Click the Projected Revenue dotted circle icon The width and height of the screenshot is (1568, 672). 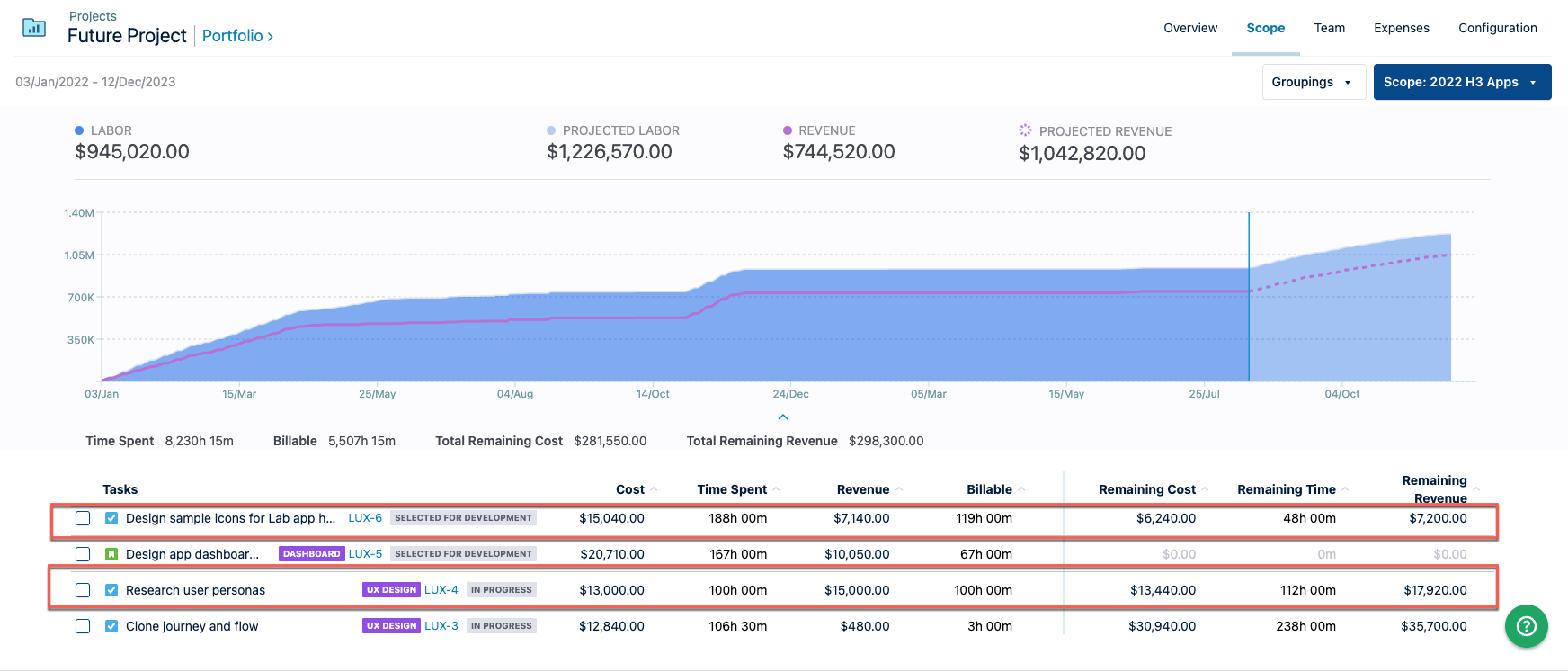tap(1025, 130)
